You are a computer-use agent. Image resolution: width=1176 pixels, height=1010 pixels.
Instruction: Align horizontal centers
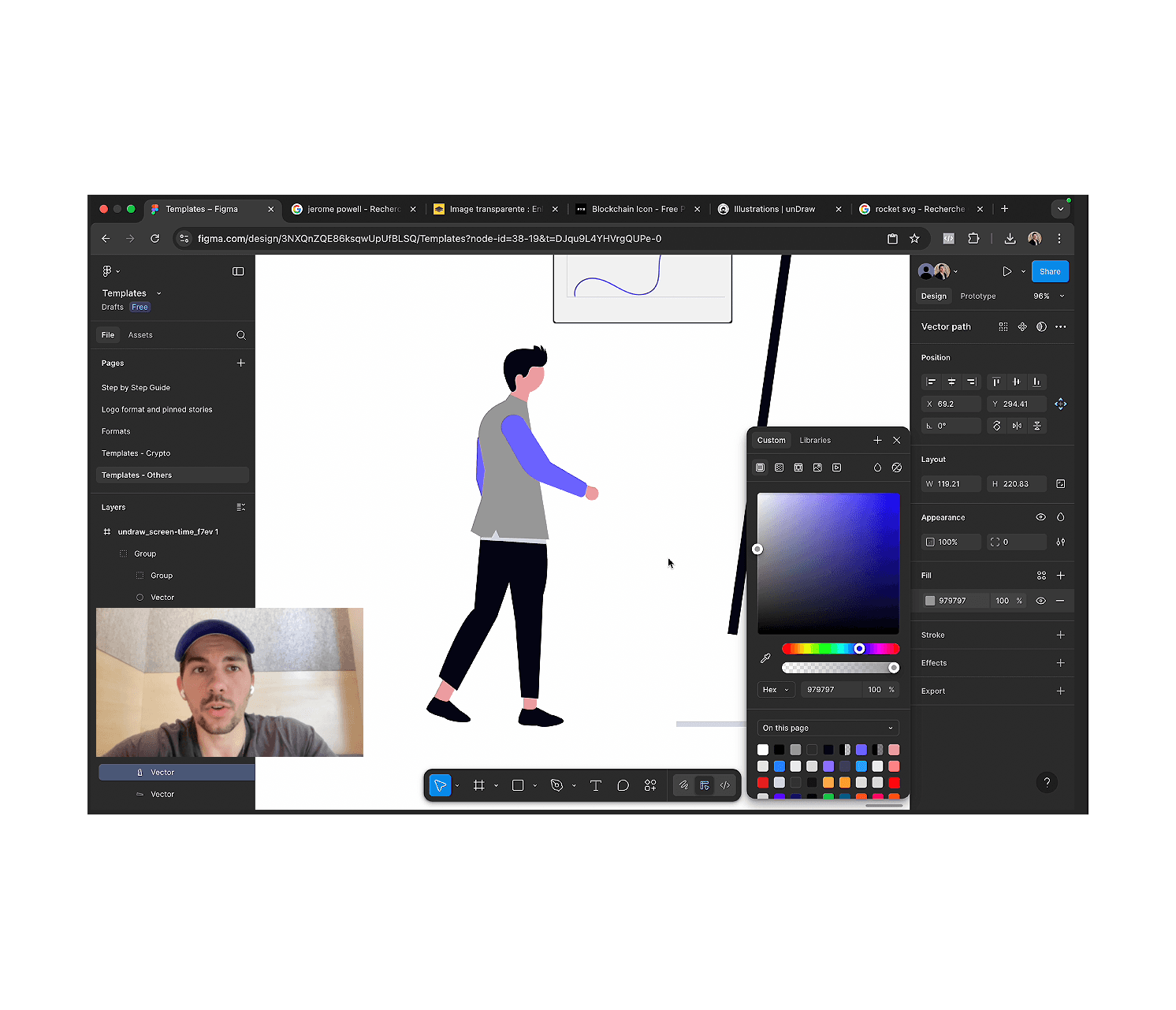click(951, 382)
